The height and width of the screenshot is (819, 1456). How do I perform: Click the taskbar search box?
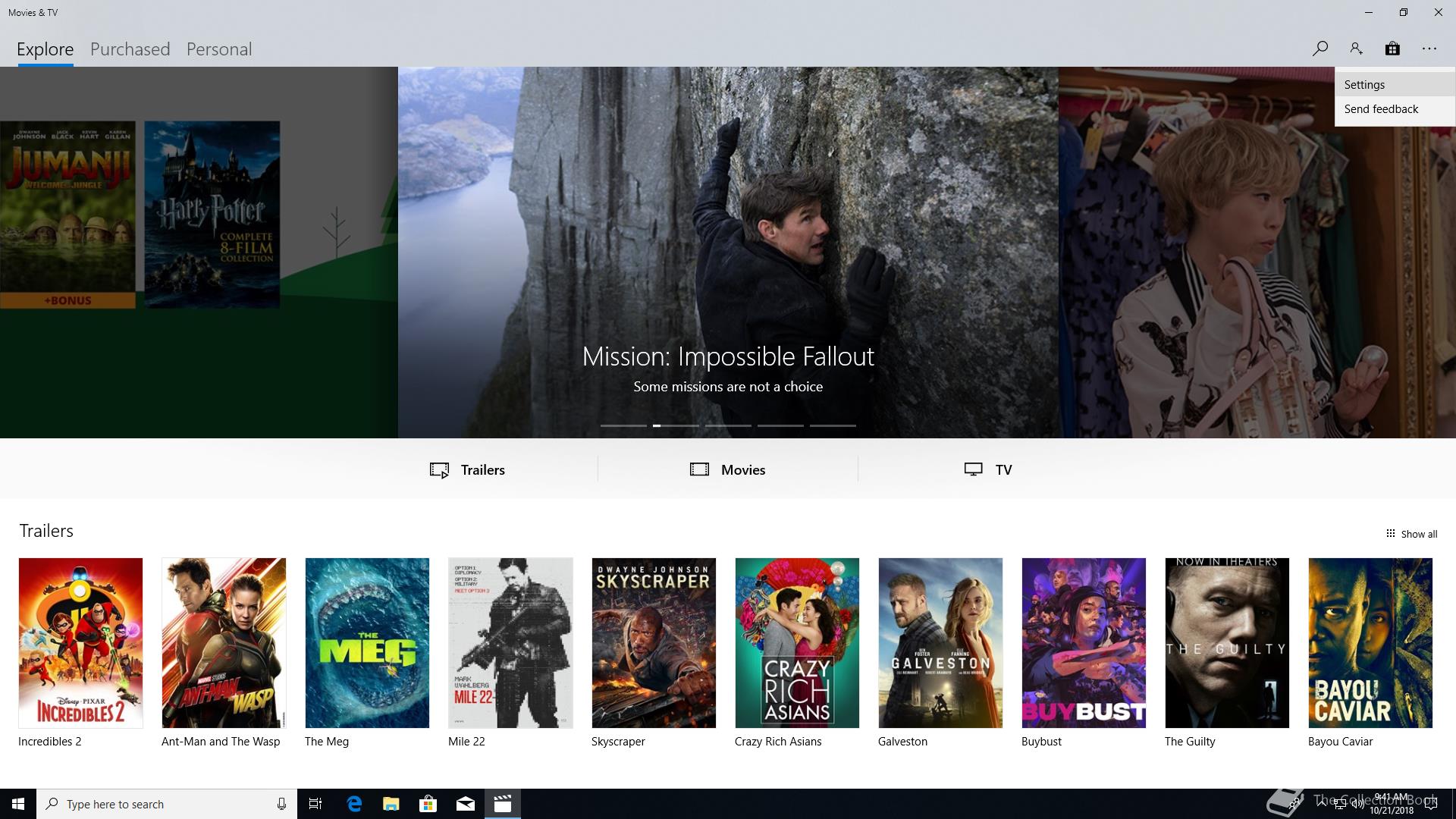click(167, 804)
